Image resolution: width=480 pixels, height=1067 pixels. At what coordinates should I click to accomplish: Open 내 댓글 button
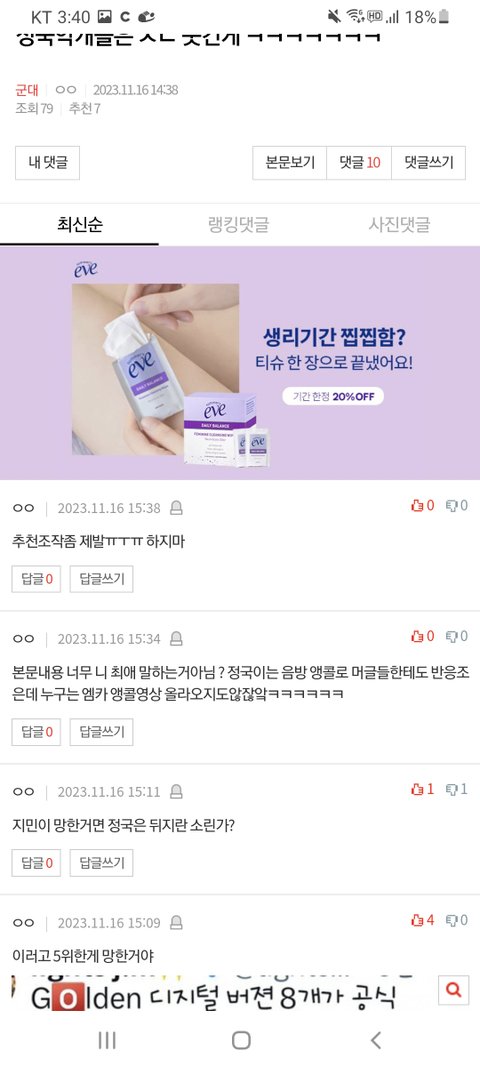[x=48, y=163]
